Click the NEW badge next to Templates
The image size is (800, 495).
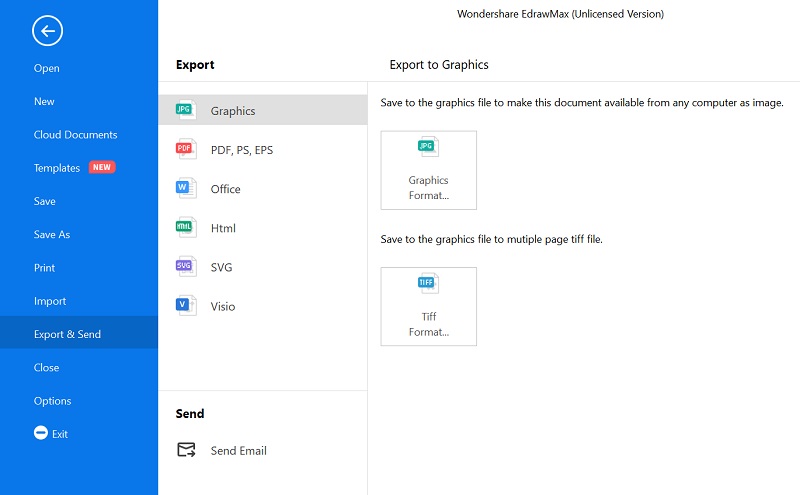[x=102, y=167]
